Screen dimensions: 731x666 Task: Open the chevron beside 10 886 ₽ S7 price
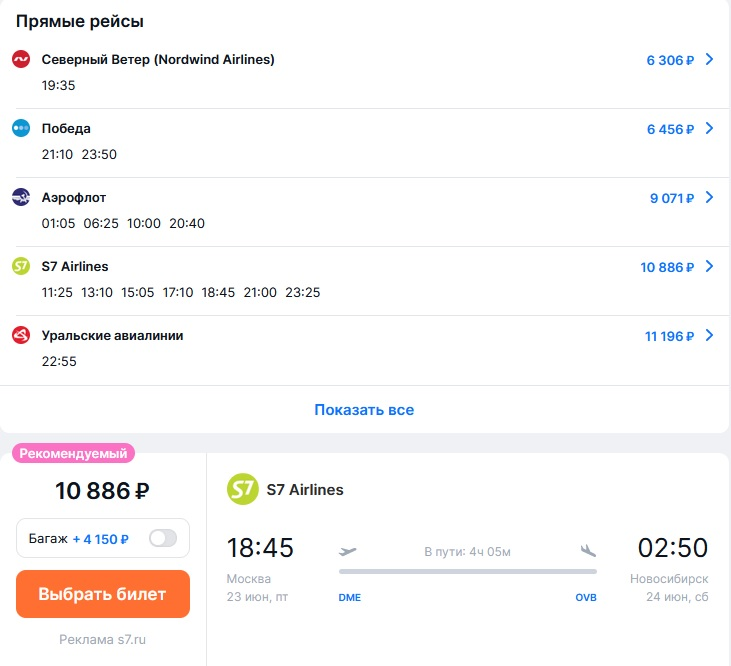pyautogui.click(x=710, y=266)
